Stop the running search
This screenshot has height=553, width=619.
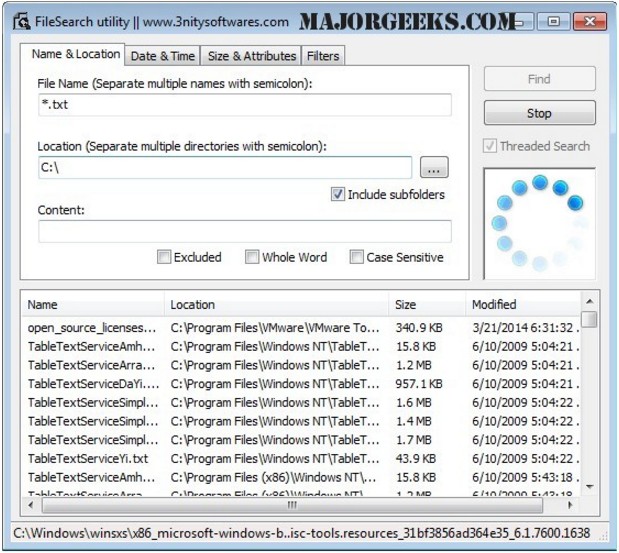coord(539,113)
